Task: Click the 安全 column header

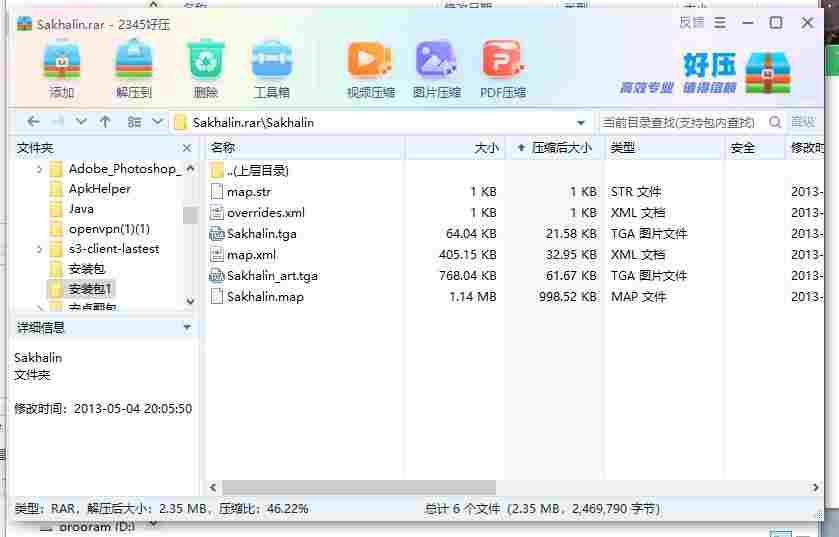Action: pos(754,148)
